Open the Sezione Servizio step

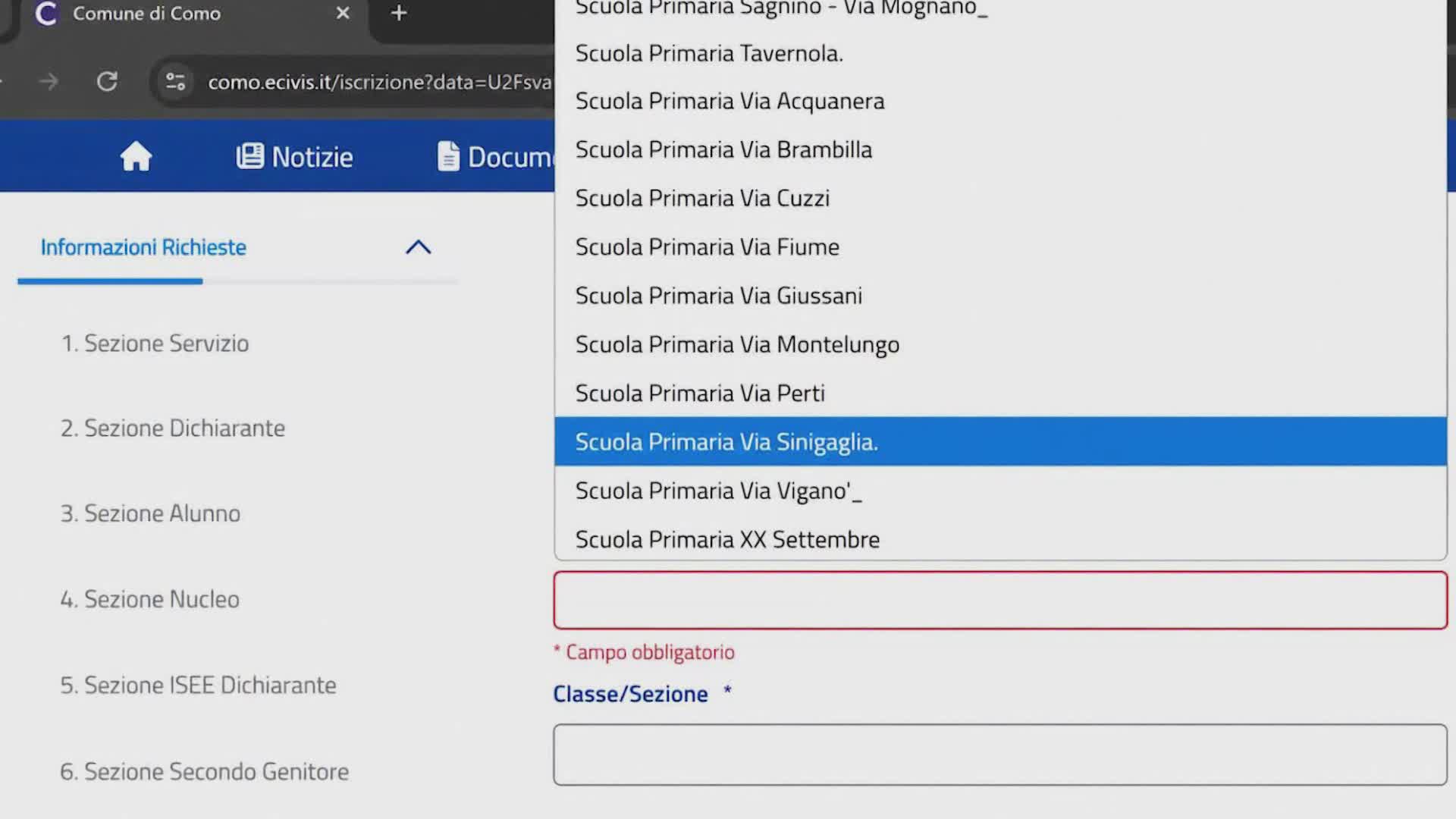[x=155, y=344]
